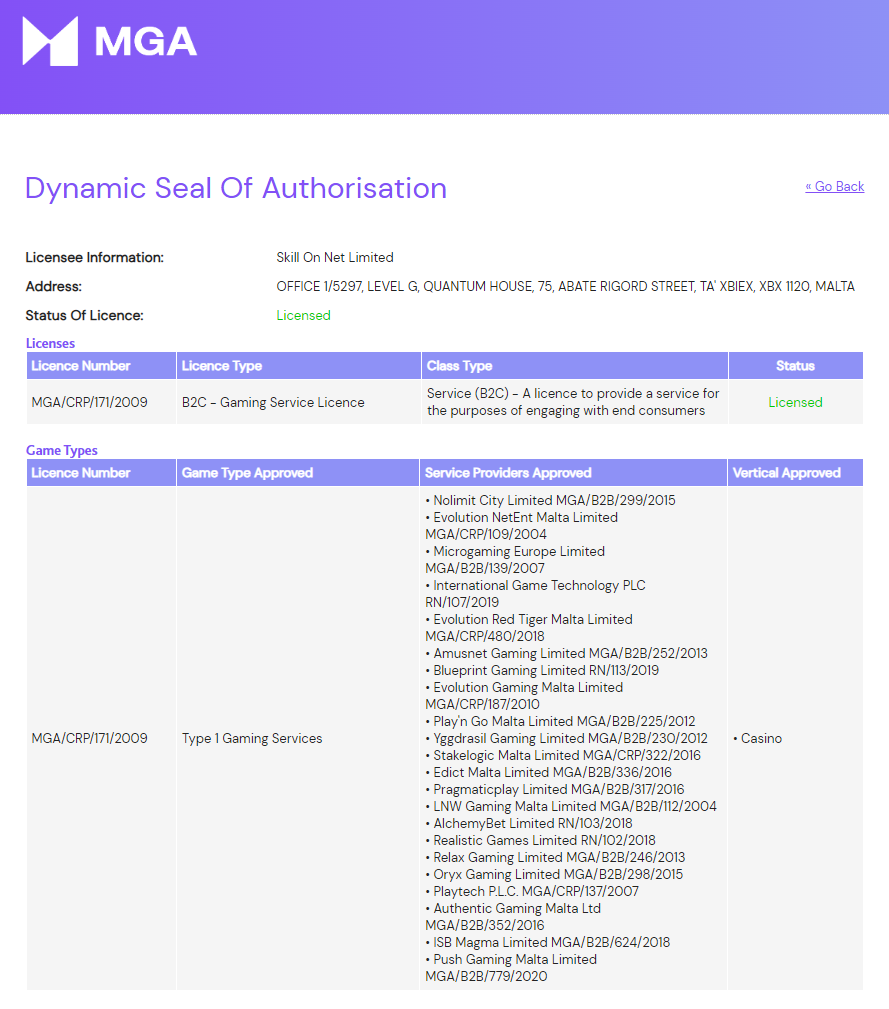Click the Status column header in Licenses table
The width and height of the screenshot is (889, 1009).
796,366
